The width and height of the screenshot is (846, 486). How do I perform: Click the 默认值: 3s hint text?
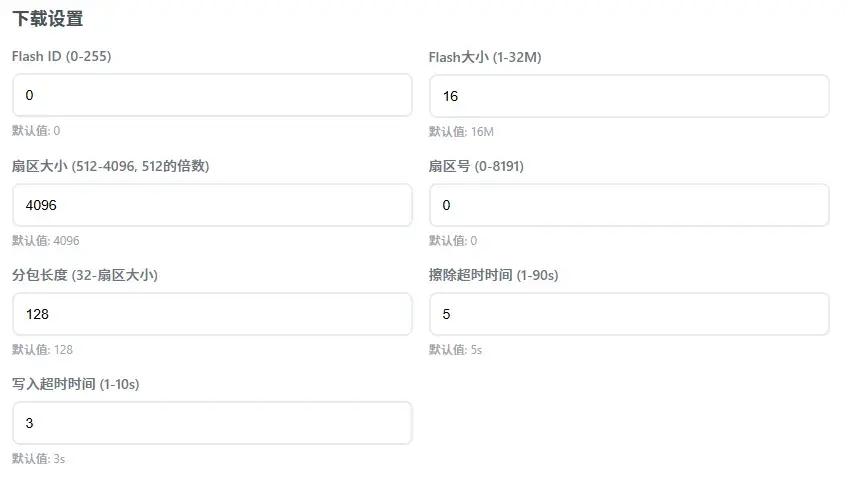(39, 459)
